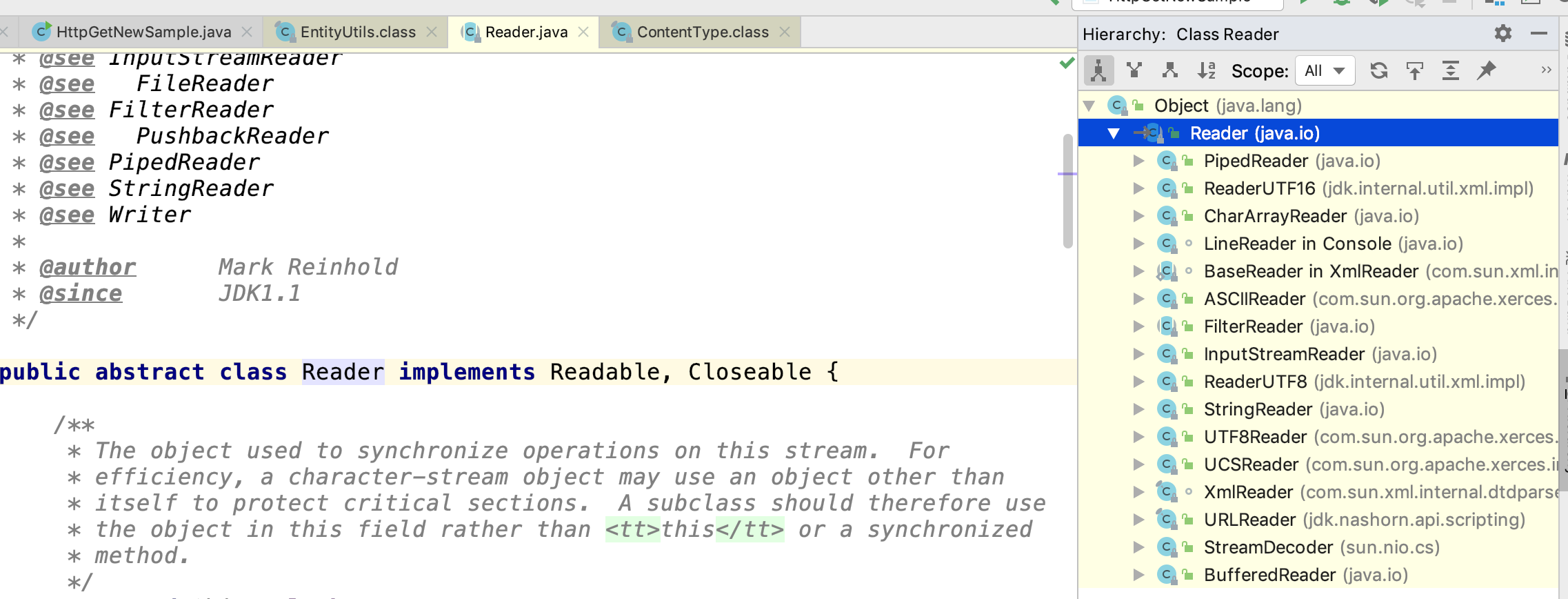Expand the FilterReader node
1568x599 pixels.
(x=1138, y=326)
